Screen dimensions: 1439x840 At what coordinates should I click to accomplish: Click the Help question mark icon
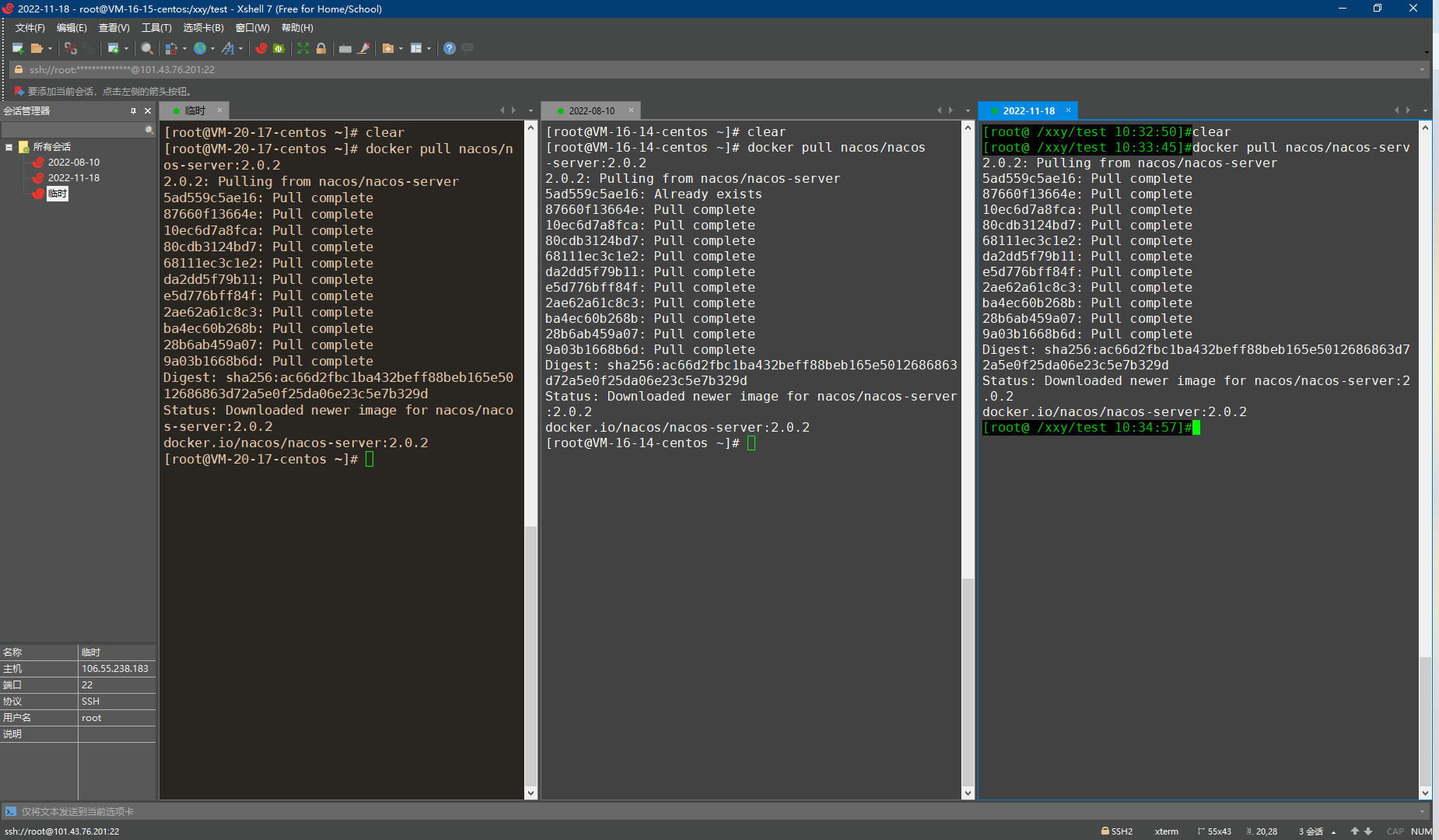pos(450,48)
